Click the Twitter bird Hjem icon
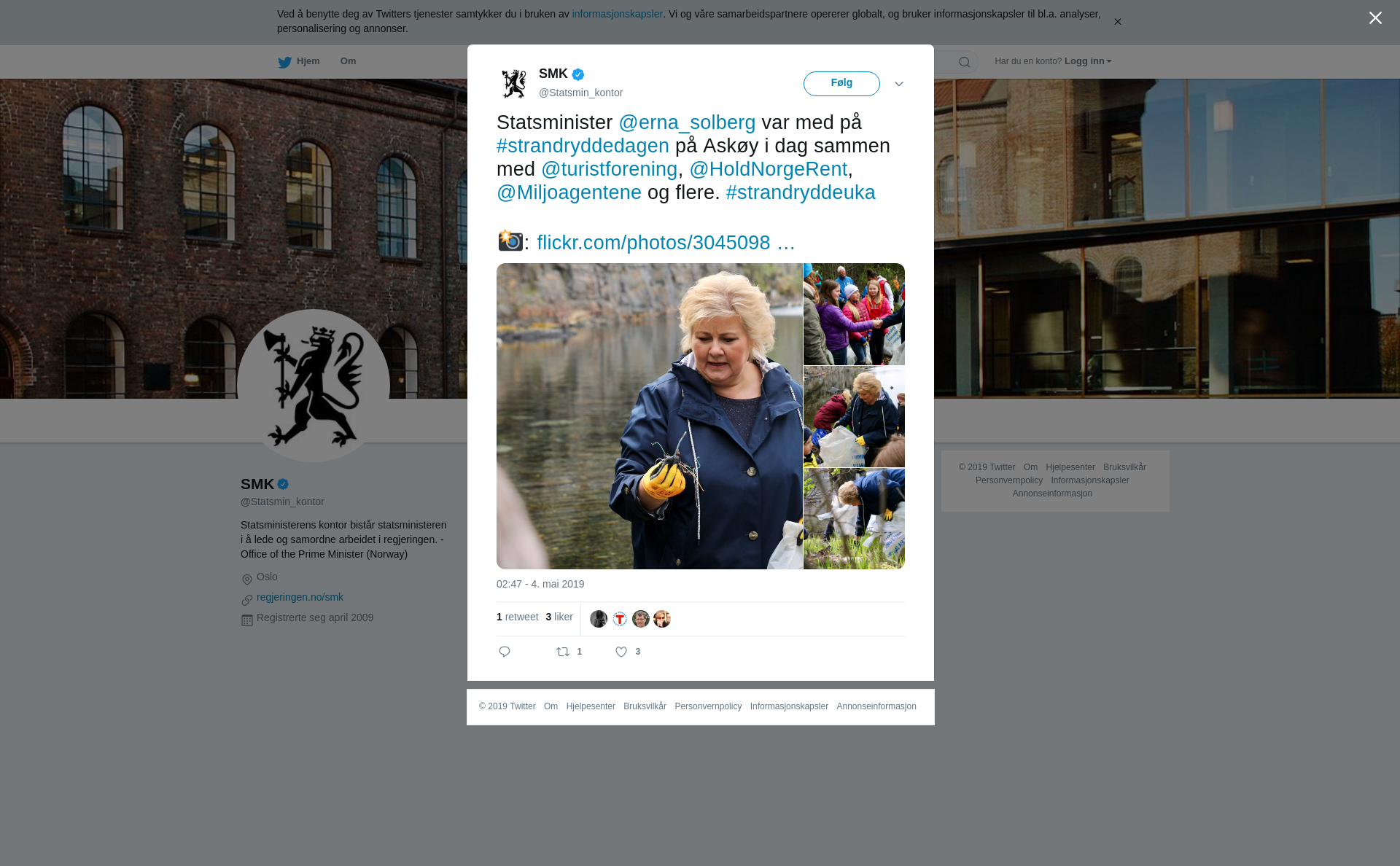 tap(284, 62)
